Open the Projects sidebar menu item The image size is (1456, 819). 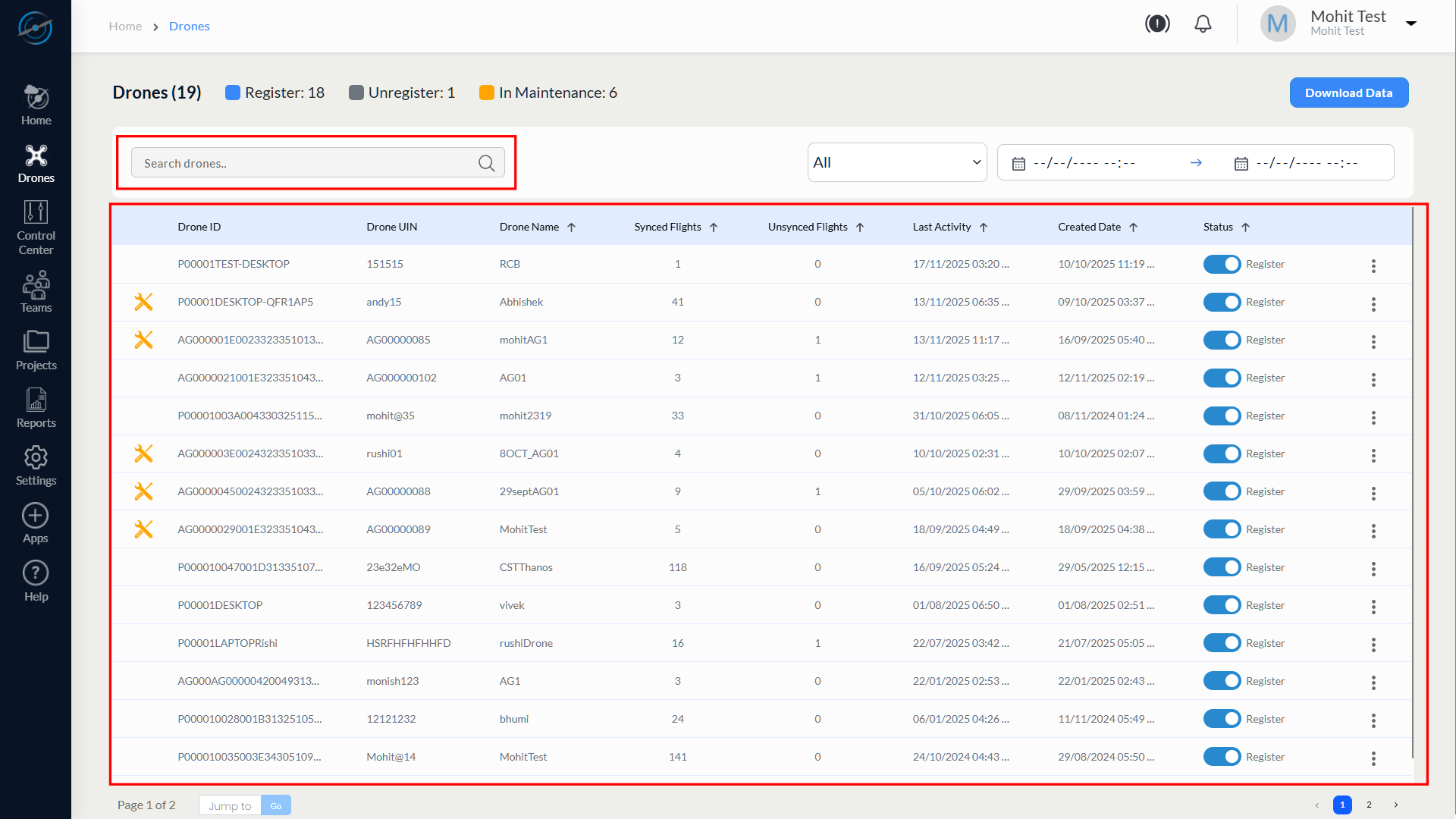[x=36, y=350]
